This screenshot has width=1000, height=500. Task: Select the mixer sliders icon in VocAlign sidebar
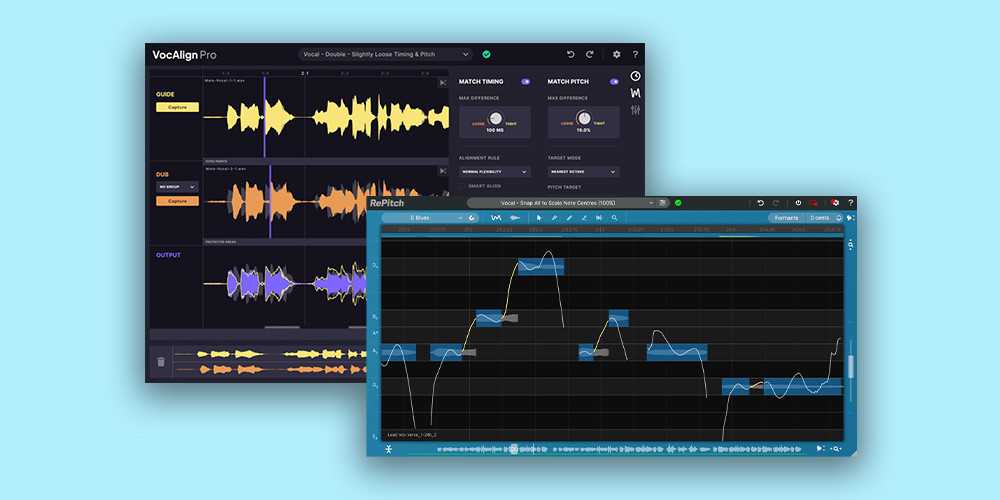click(635, 110)
